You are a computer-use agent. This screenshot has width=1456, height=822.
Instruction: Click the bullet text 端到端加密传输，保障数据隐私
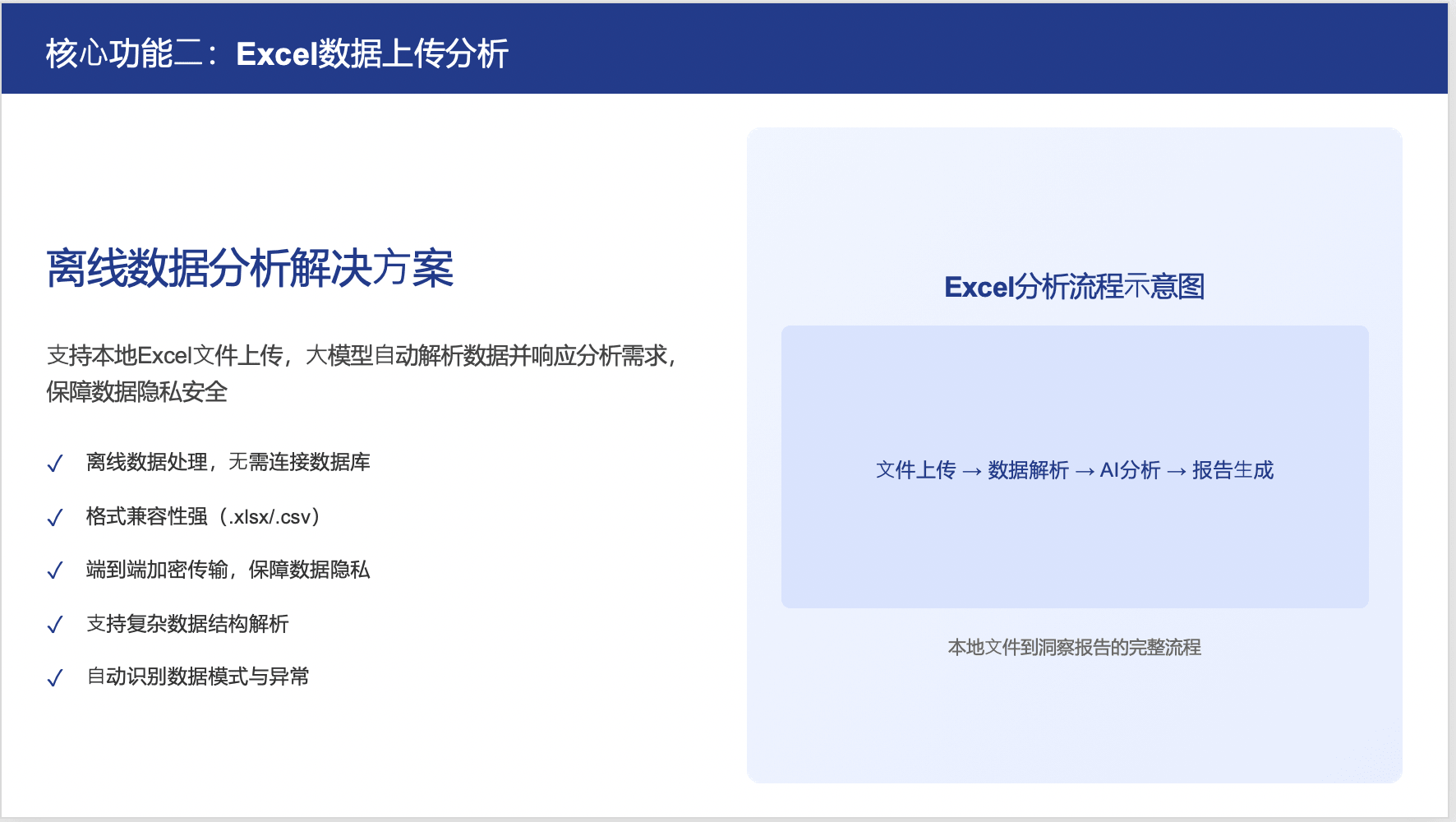pyautogui.click(x=228, y=570)
